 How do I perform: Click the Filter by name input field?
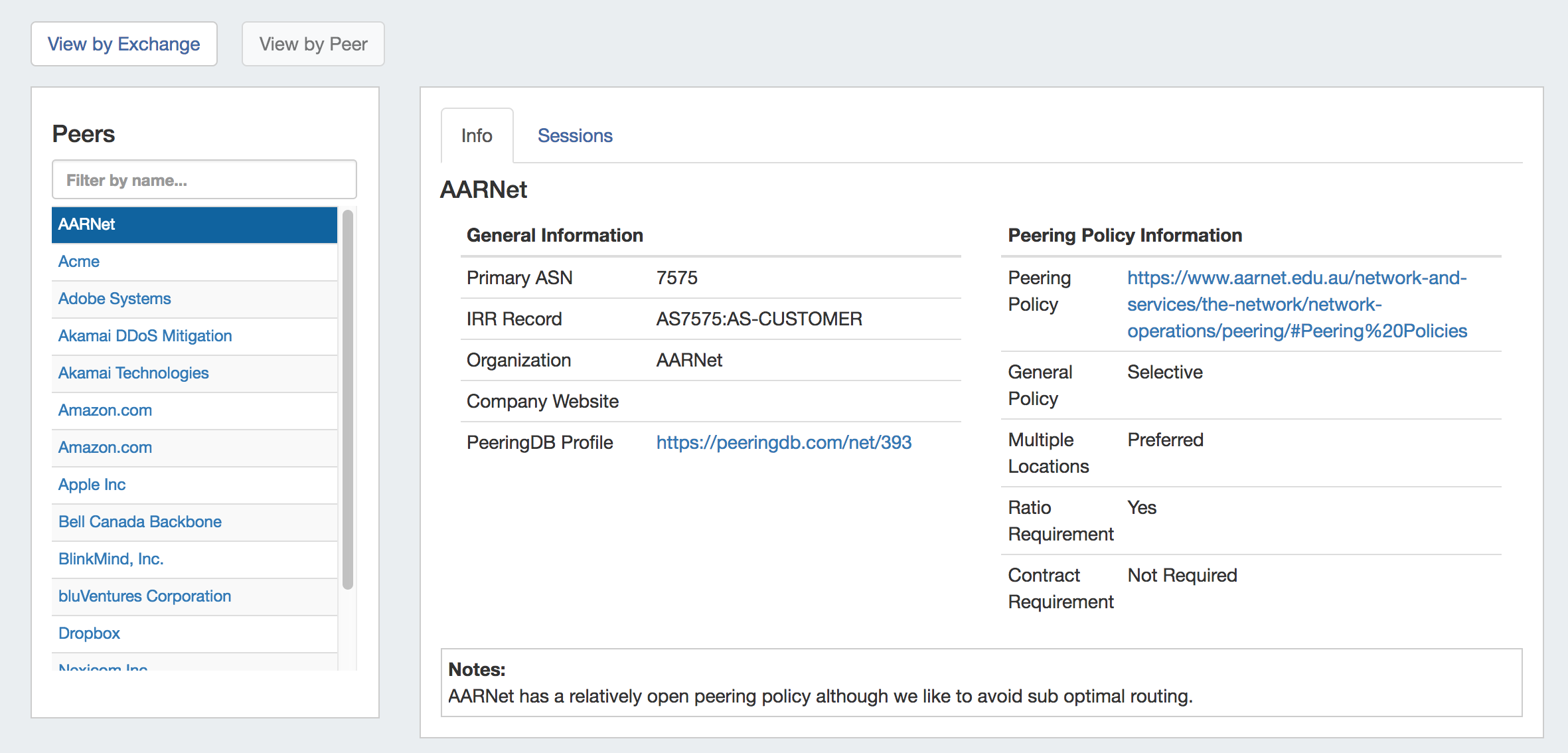tap(204, 180)
